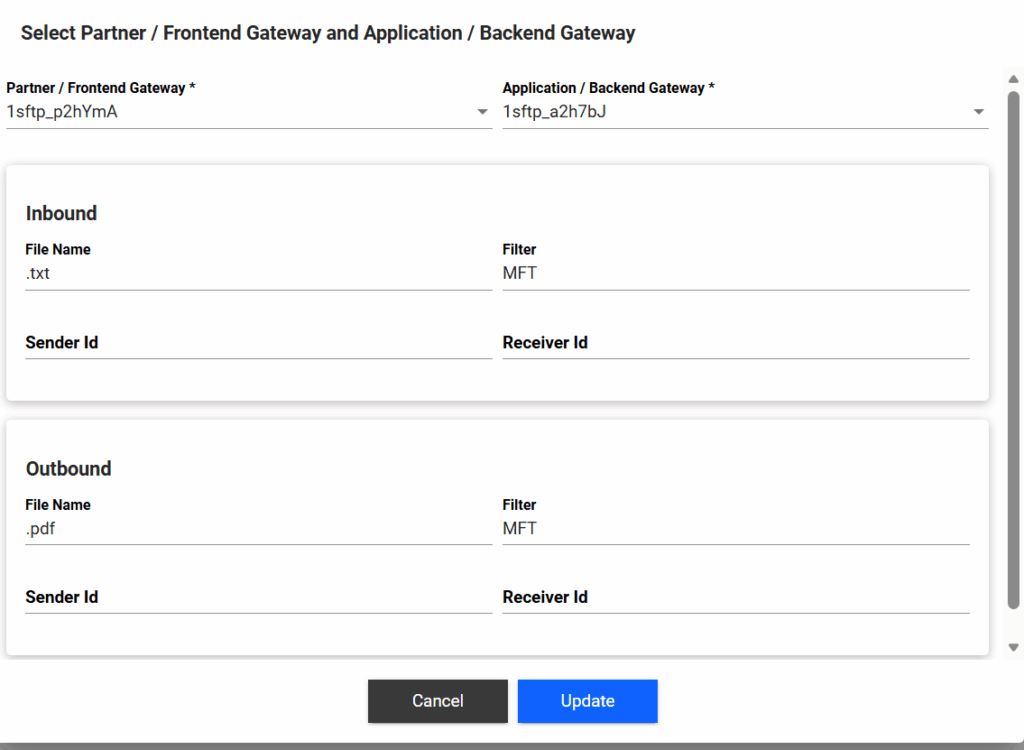Focus the Inbound Filter field
The image size is (1024, 750).
(735, 273)
